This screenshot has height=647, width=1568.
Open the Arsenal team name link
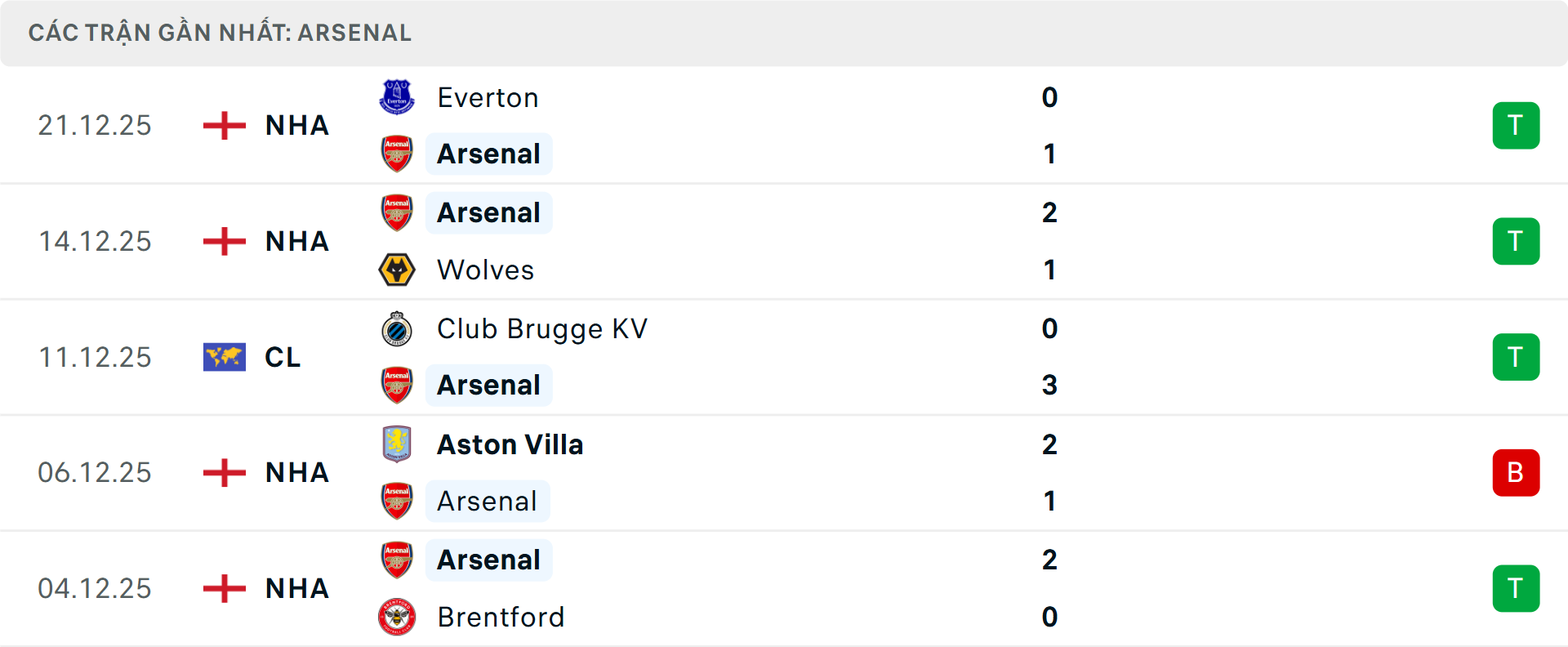[488, 154]
